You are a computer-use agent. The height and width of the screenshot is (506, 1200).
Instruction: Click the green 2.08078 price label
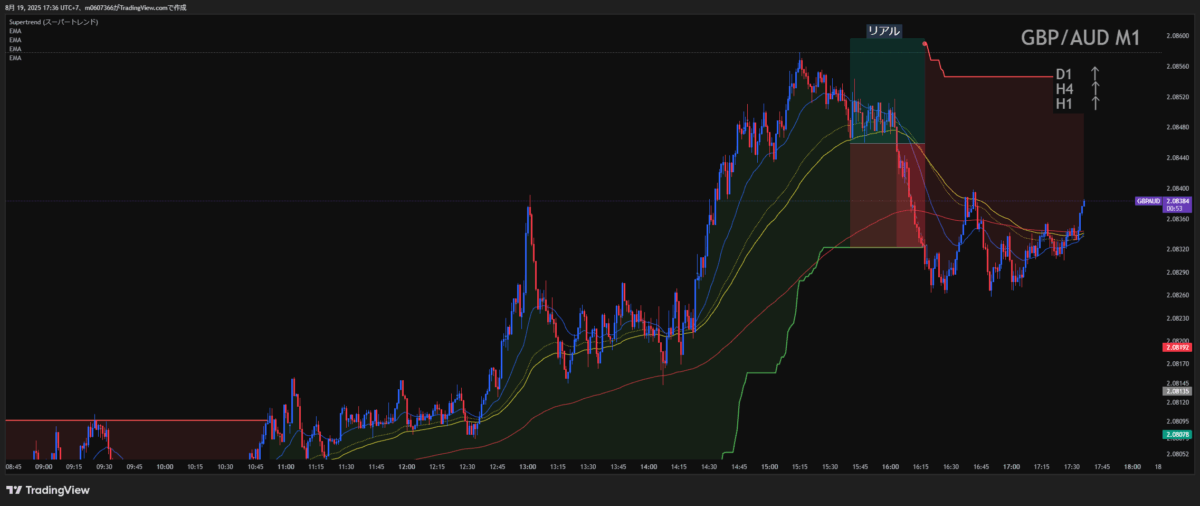[x=1175, y=435]
